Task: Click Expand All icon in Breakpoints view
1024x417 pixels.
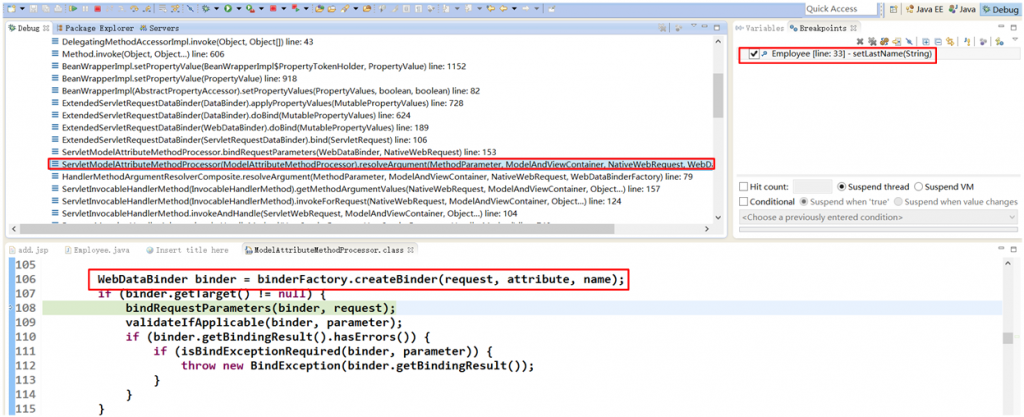Action: coord(926,42)
